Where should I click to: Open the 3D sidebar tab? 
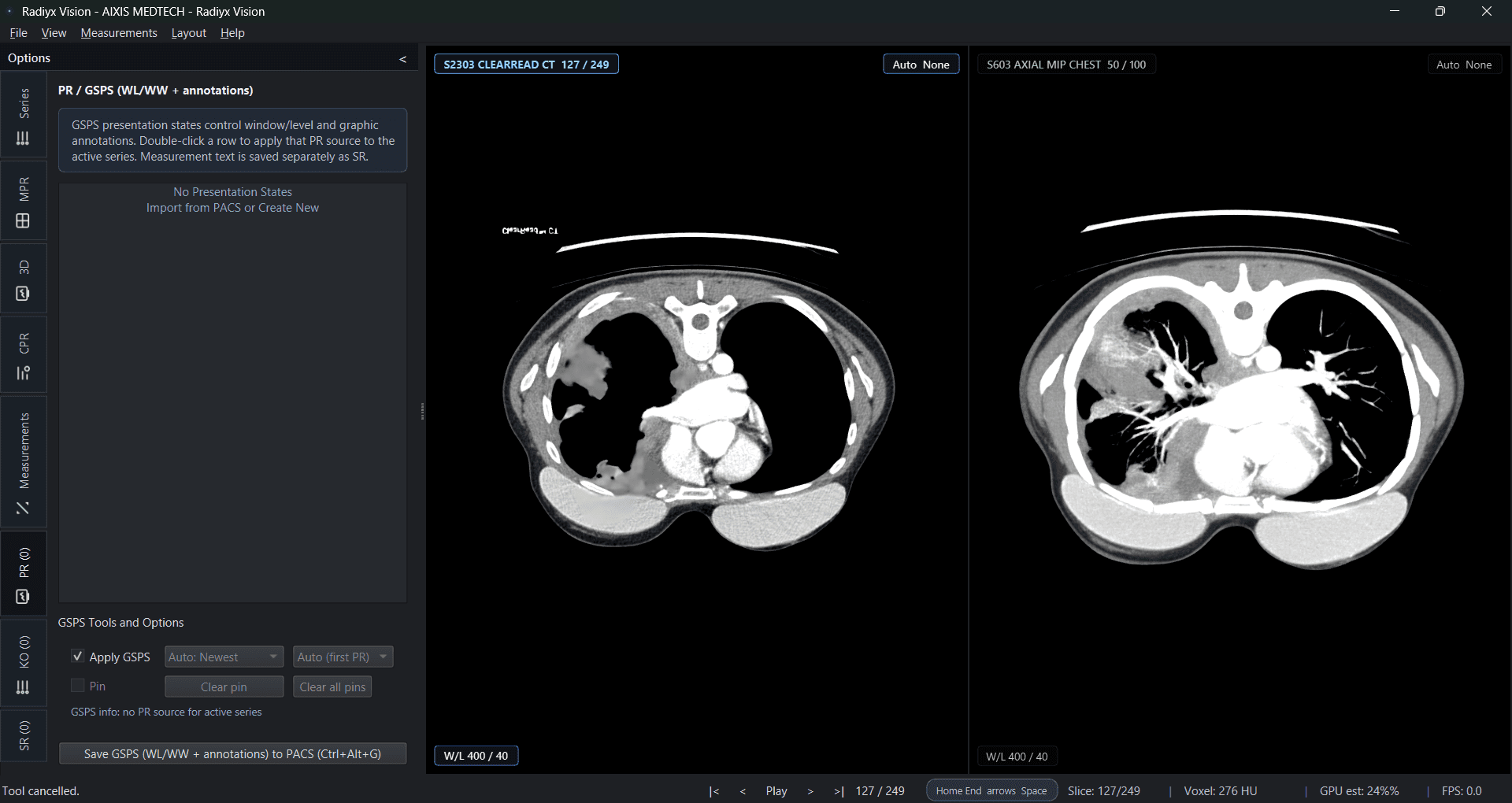point(24,278)
